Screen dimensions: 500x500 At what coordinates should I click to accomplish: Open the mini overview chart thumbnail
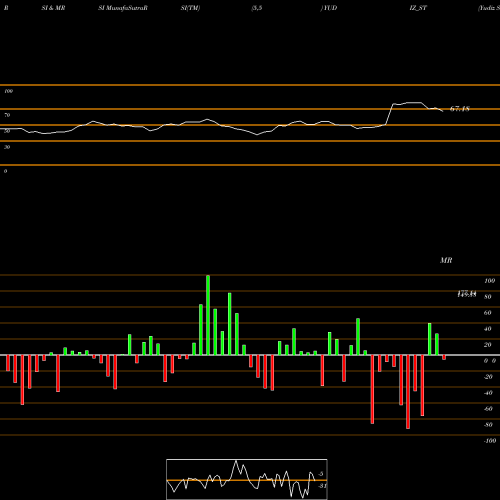(247, 479)
